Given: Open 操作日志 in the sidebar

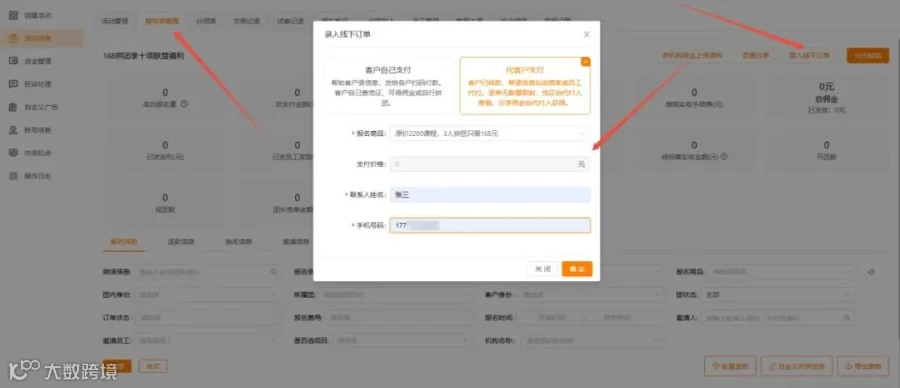Looking at the screenshot, I should point(38,176).
